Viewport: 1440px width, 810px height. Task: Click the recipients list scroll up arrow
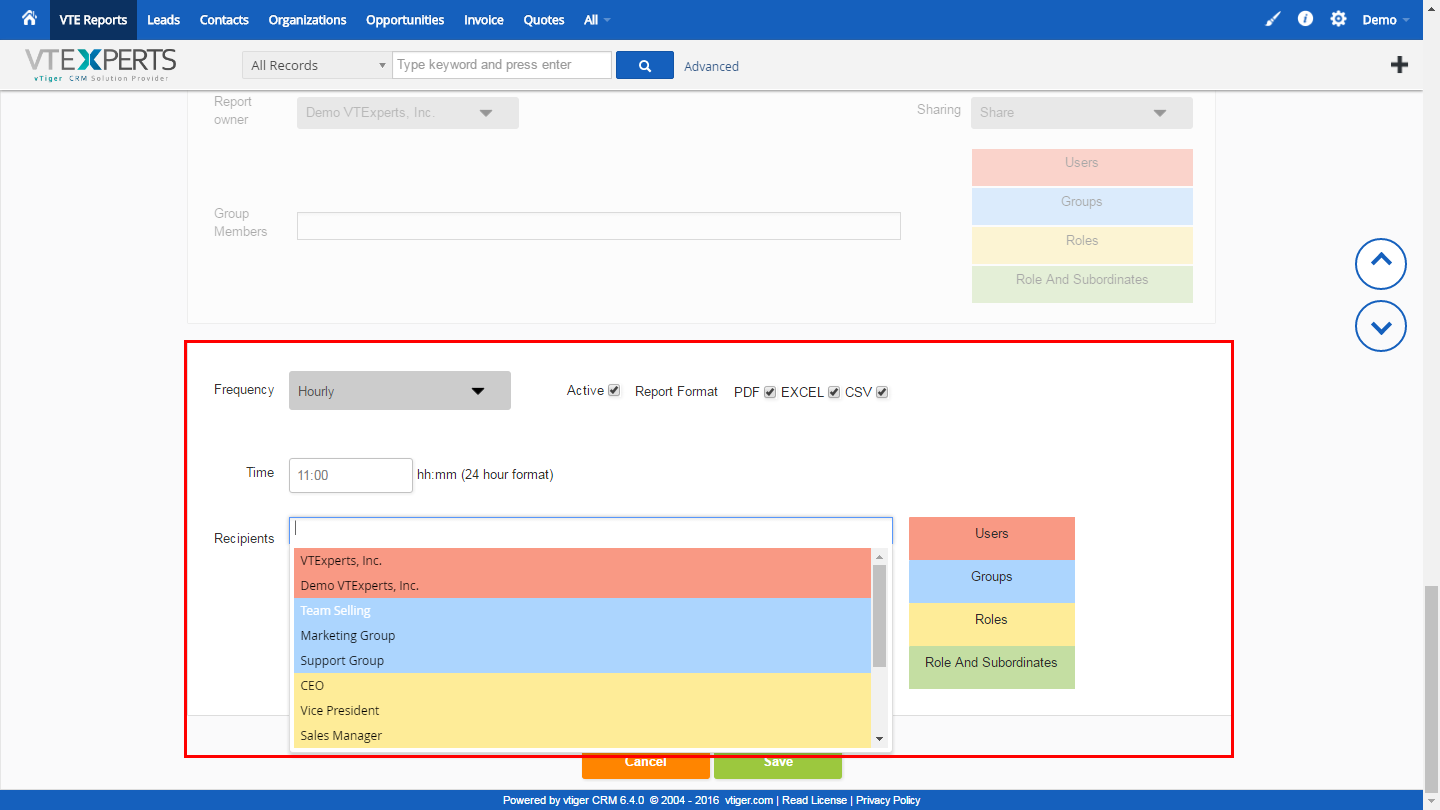pos(880,556)
